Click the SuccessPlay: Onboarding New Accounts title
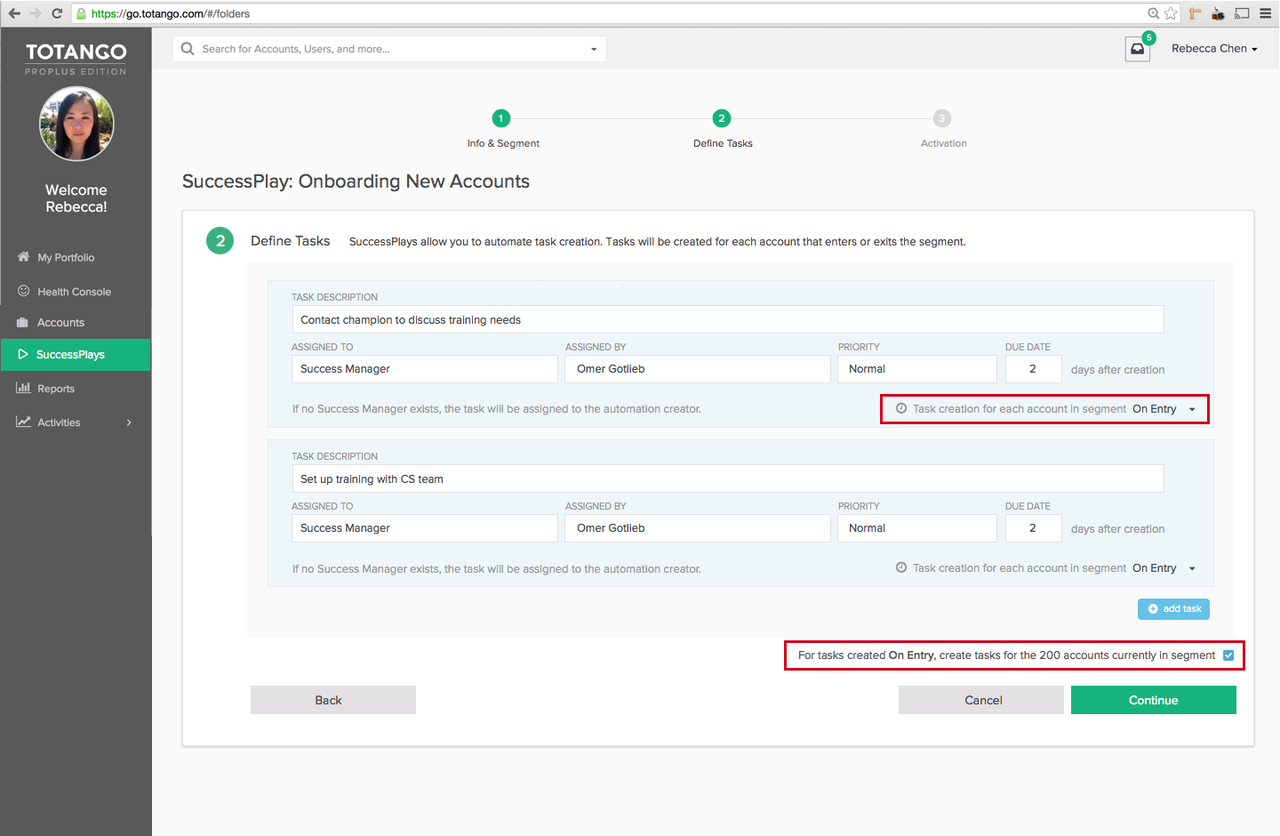 (x=356, y=181)
